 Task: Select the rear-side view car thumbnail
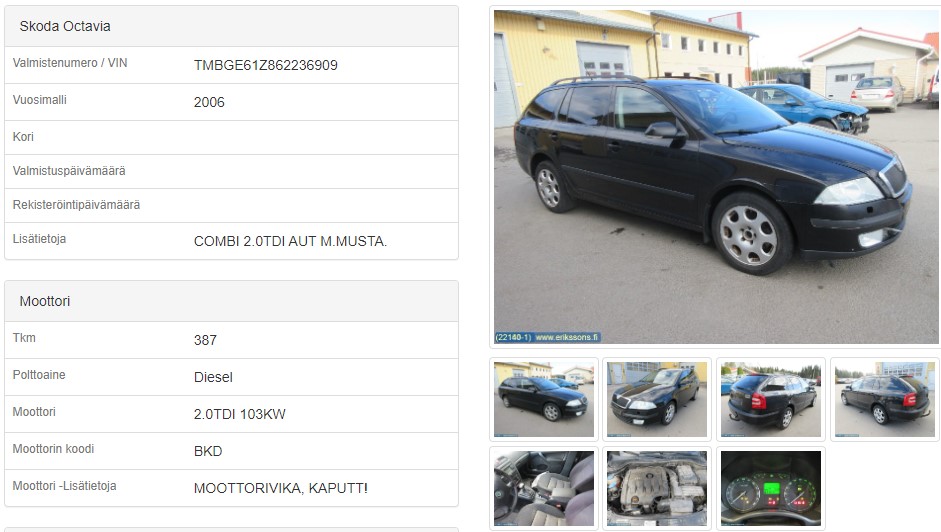coord(885,399)
